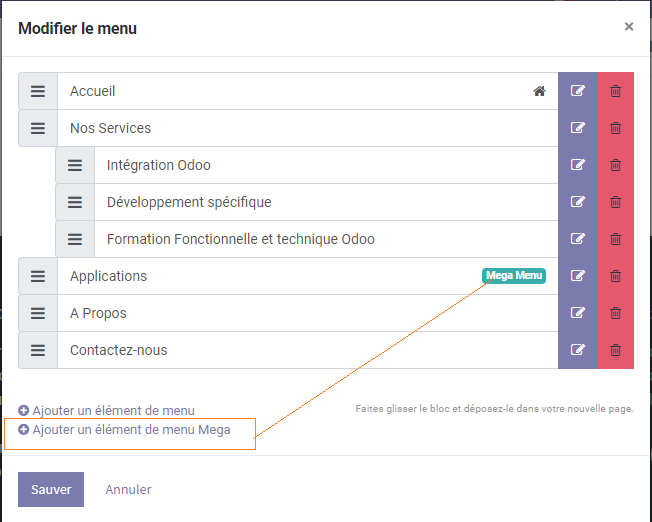This screenshot has height=522, width=652.
Task: Click the Nos Services drag handle
Action: 38,128
